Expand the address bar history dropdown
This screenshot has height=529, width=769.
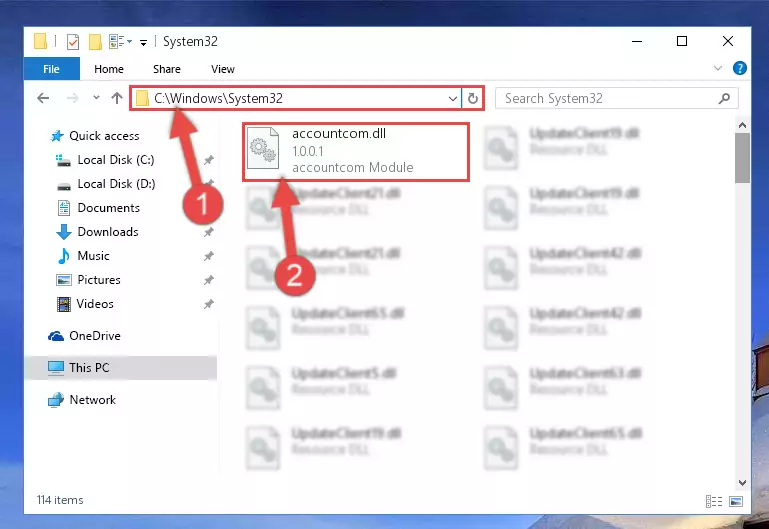point(453,99)
